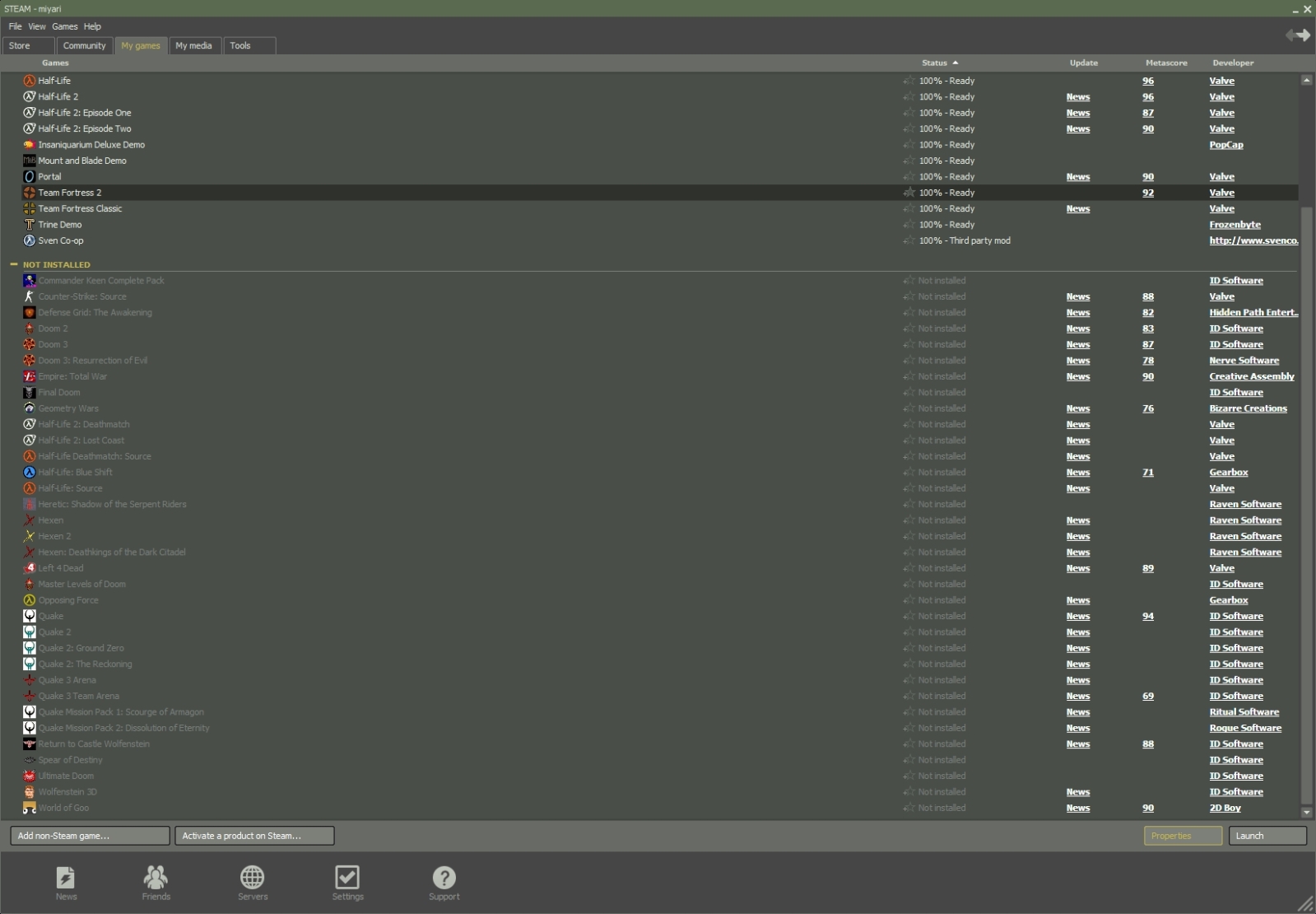
Task: Toggle favorite star for Team Fortress 2
Action: point(909,193)
